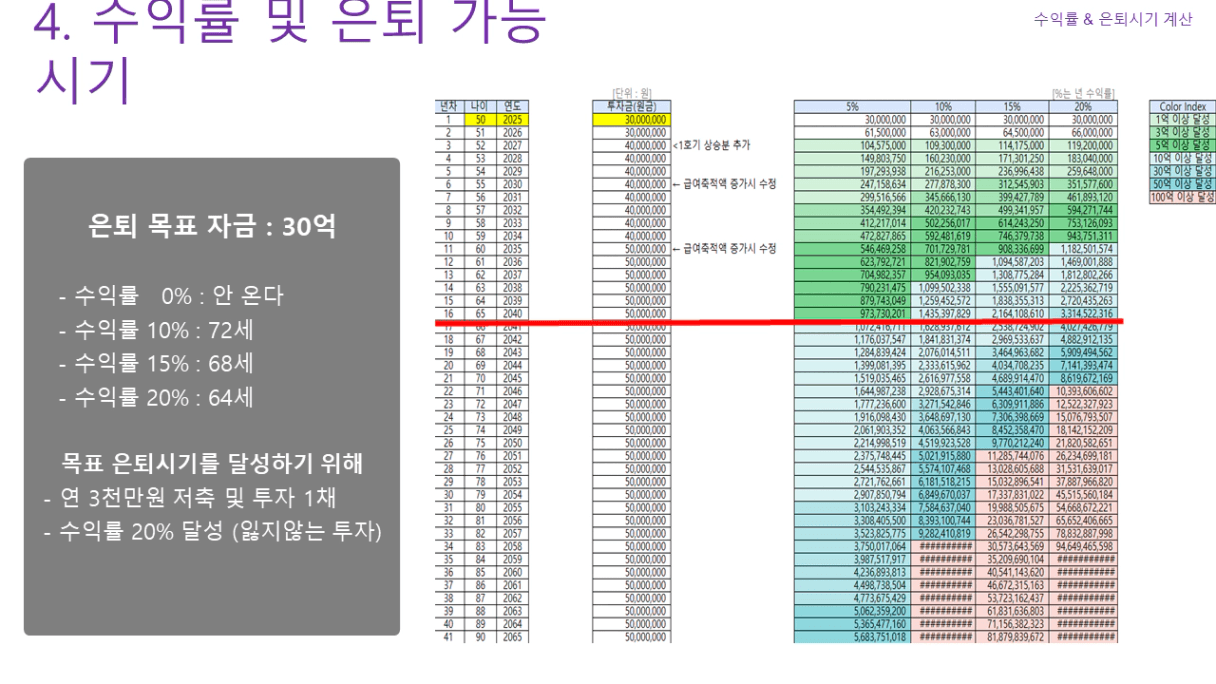The image size is (1216, 684).
Task: Click the line '수익률 0% : 안 온다'
Action: click(x=171, y=296)
